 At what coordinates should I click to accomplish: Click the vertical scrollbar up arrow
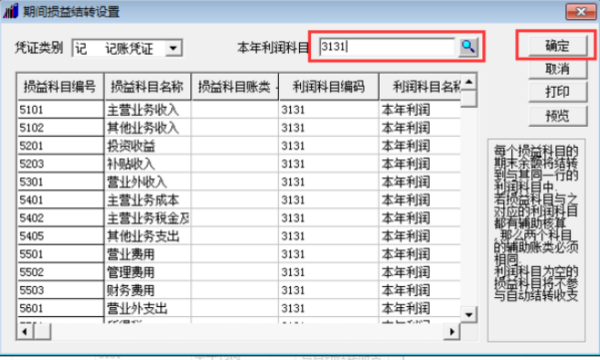click(x=469, y=81)
